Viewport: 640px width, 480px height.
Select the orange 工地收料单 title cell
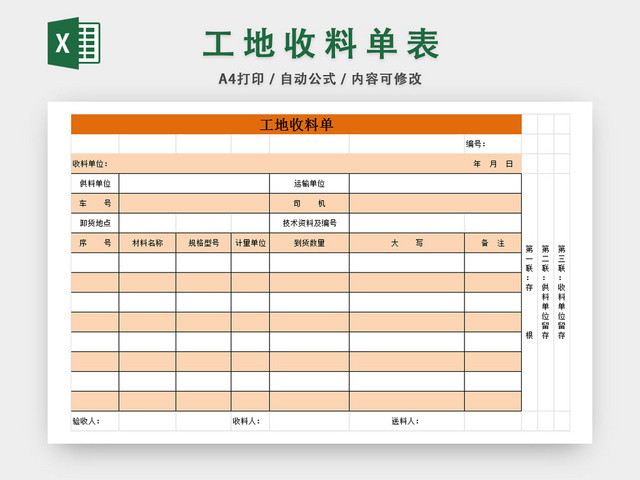(296, 124)
